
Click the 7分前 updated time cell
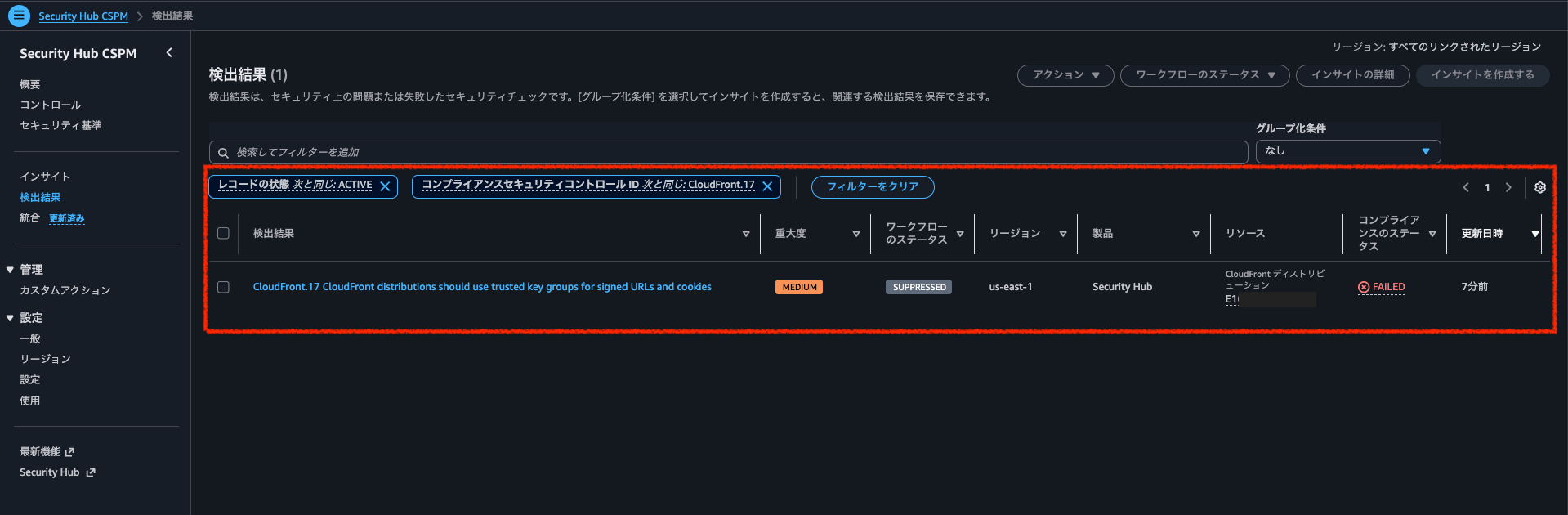pos(1475,287)
